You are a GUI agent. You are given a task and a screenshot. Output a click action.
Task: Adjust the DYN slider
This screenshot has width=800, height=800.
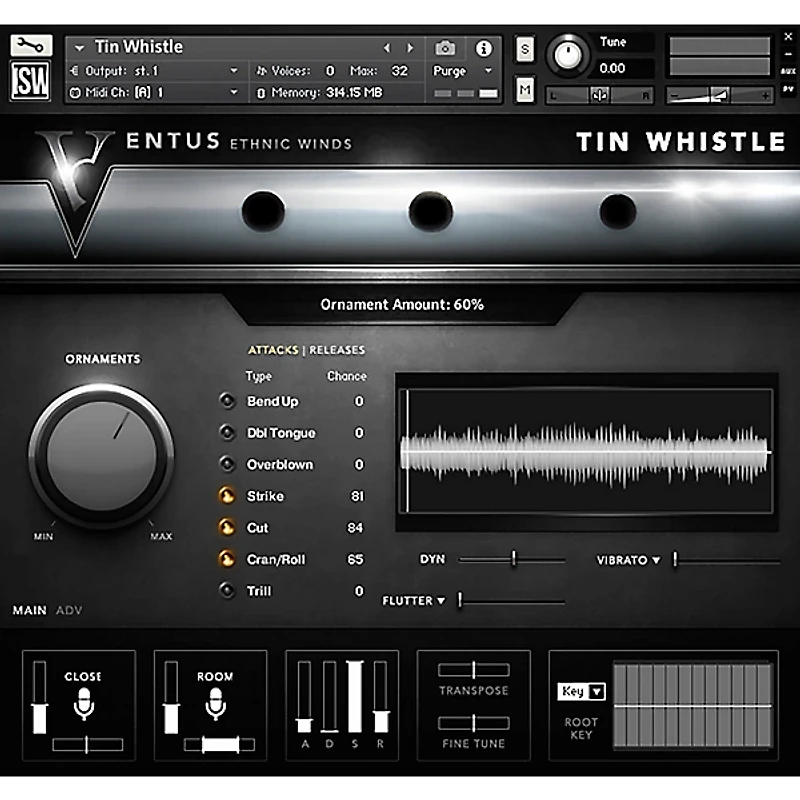pyautogui.click(x=512, y=560)
